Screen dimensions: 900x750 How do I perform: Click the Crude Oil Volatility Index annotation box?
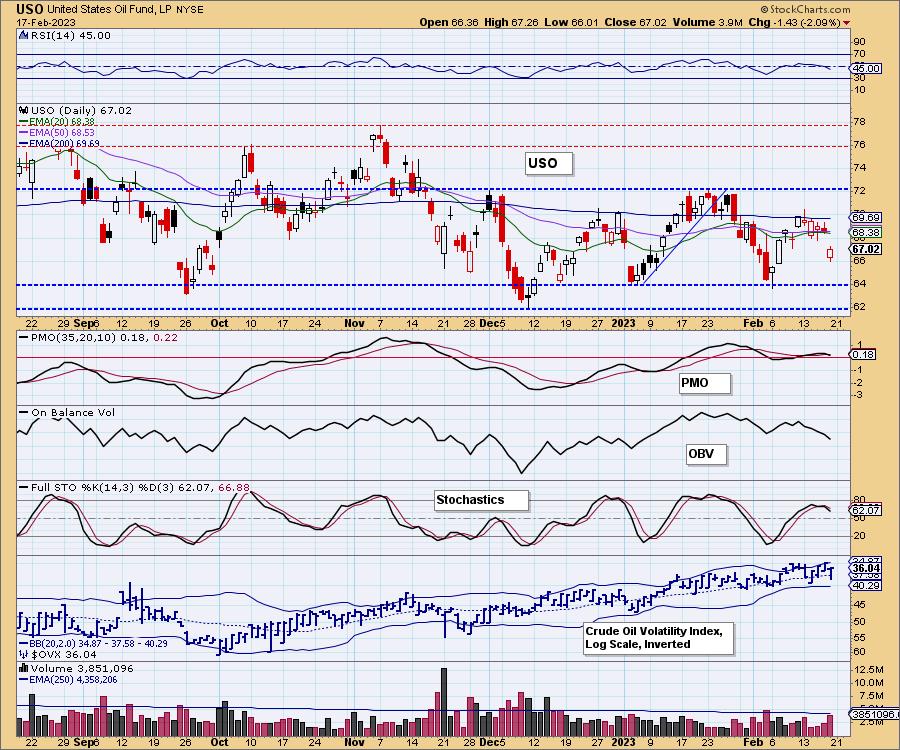[658, 638]
